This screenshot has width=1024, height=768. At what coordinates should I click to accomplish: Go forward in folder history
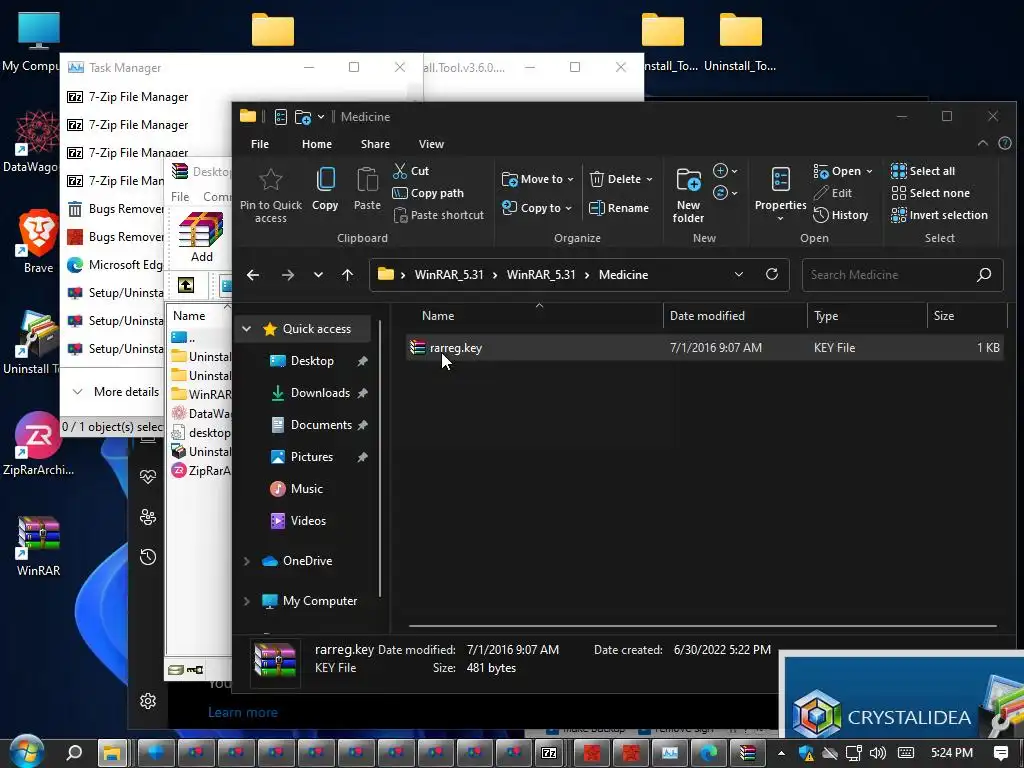tap(287, 275)
